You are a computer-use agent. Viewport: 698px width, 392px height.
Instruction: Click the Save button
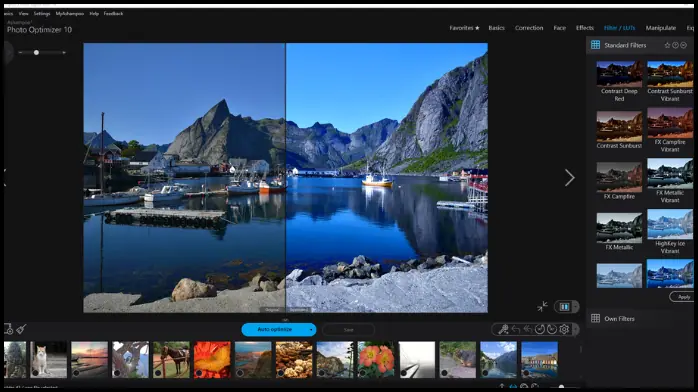[348, 330]
